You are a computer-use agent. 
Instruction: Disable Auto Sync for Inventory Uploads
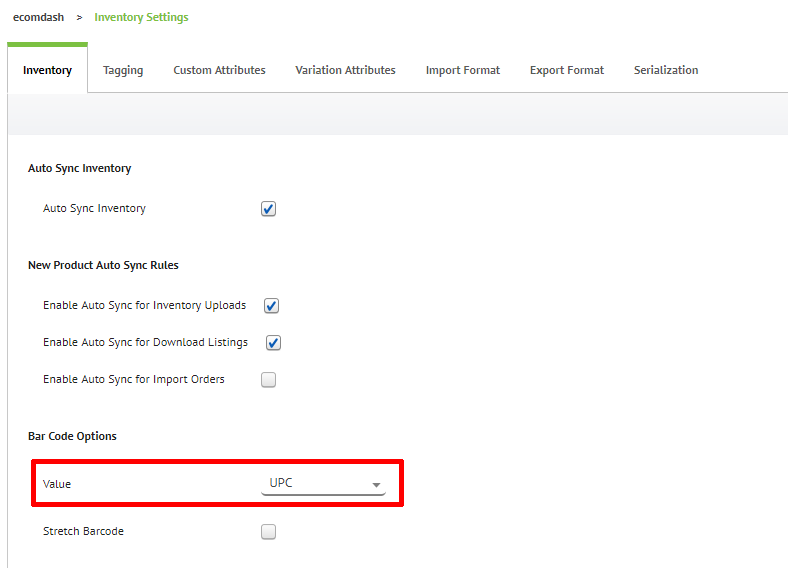[x=271, y=306]
